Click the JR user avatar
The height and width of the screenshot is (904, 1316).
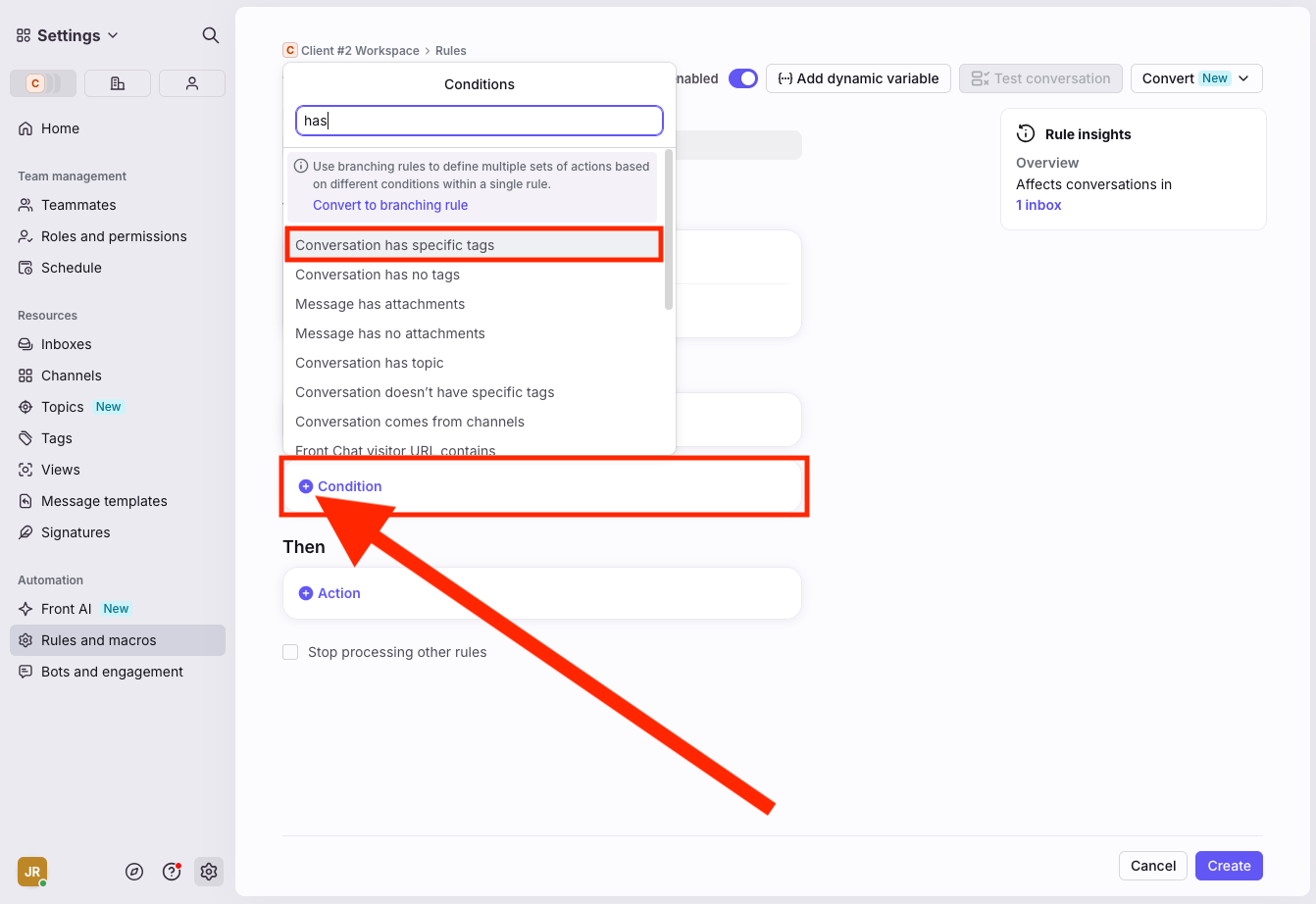(x=32, y=872)
